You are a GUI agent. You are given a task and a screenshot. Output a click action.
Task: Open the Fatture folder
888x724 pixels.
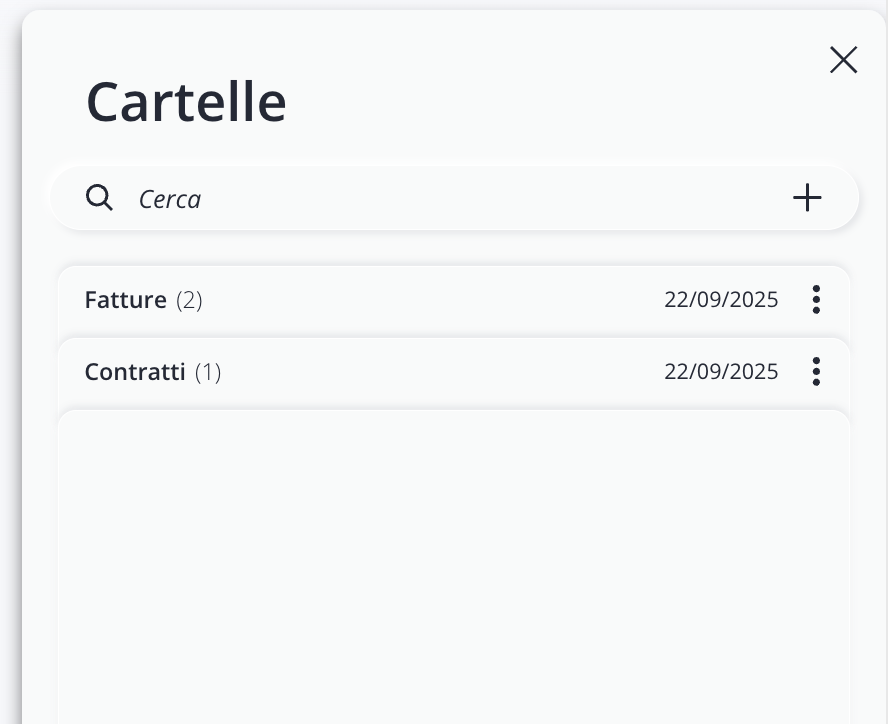pyautogui.click(x=126, y=300)
